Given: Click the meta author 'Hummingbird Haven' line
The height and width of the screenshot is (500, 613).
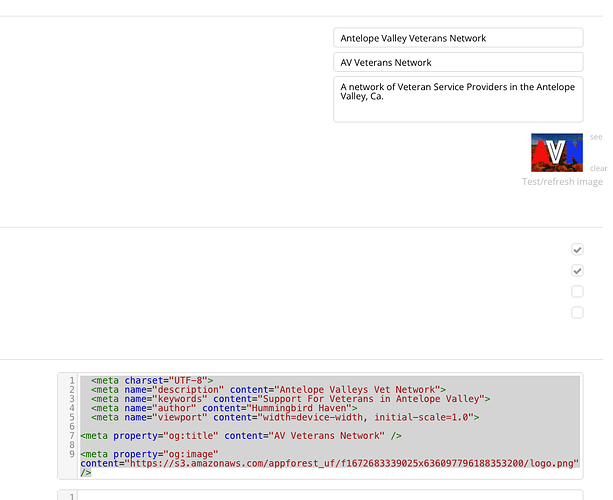Looking at the screenshot, I should [224, 408].
